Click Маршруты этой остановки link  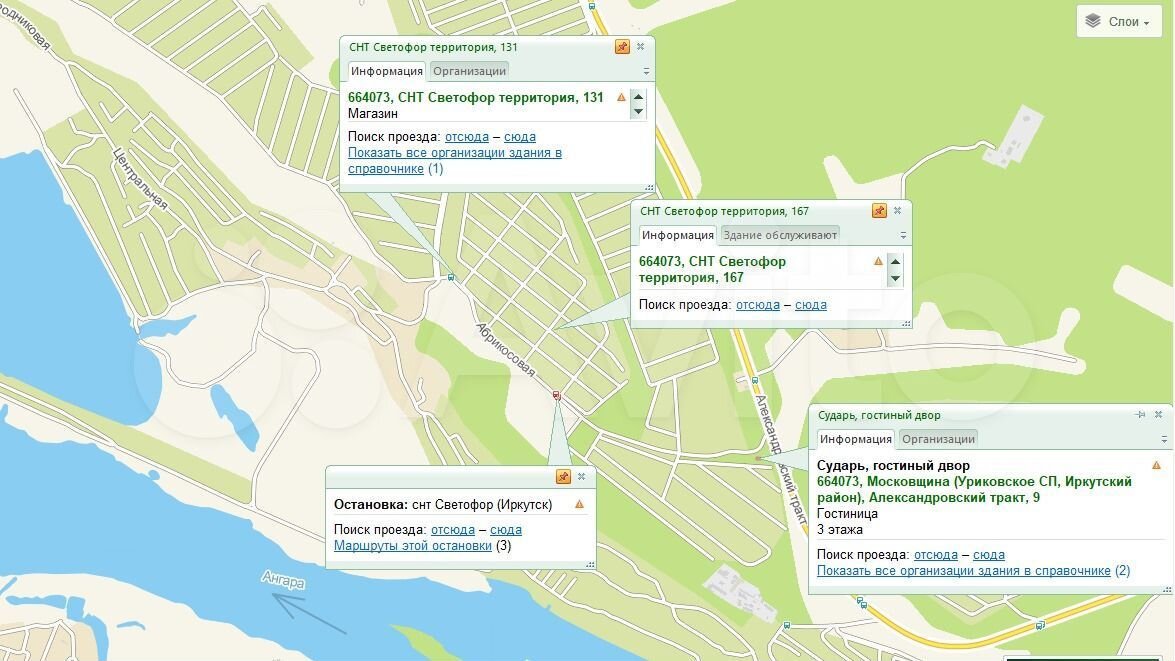pos(412,545)
